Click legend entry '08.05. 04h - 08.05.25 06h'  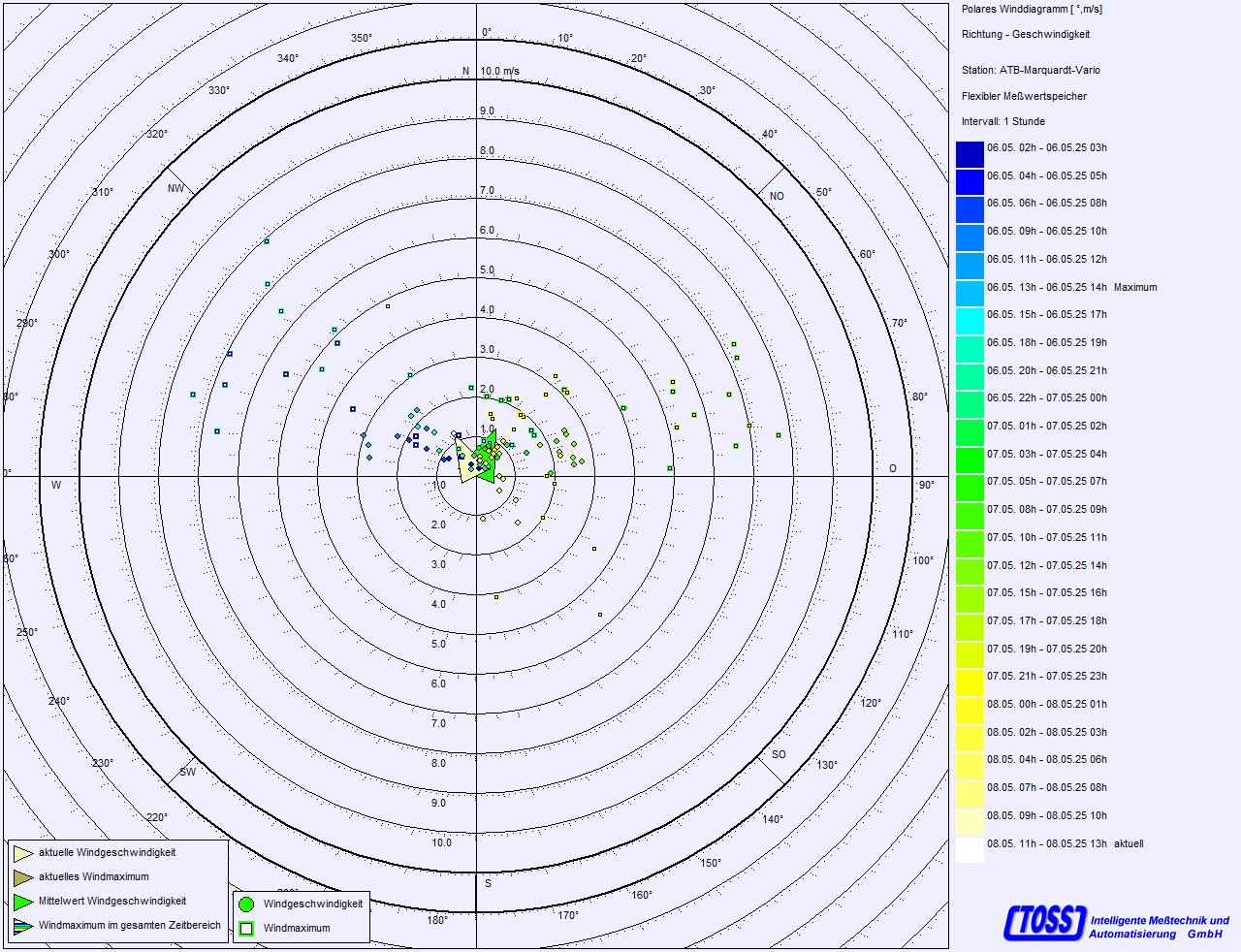click(x=1047, y=760)
